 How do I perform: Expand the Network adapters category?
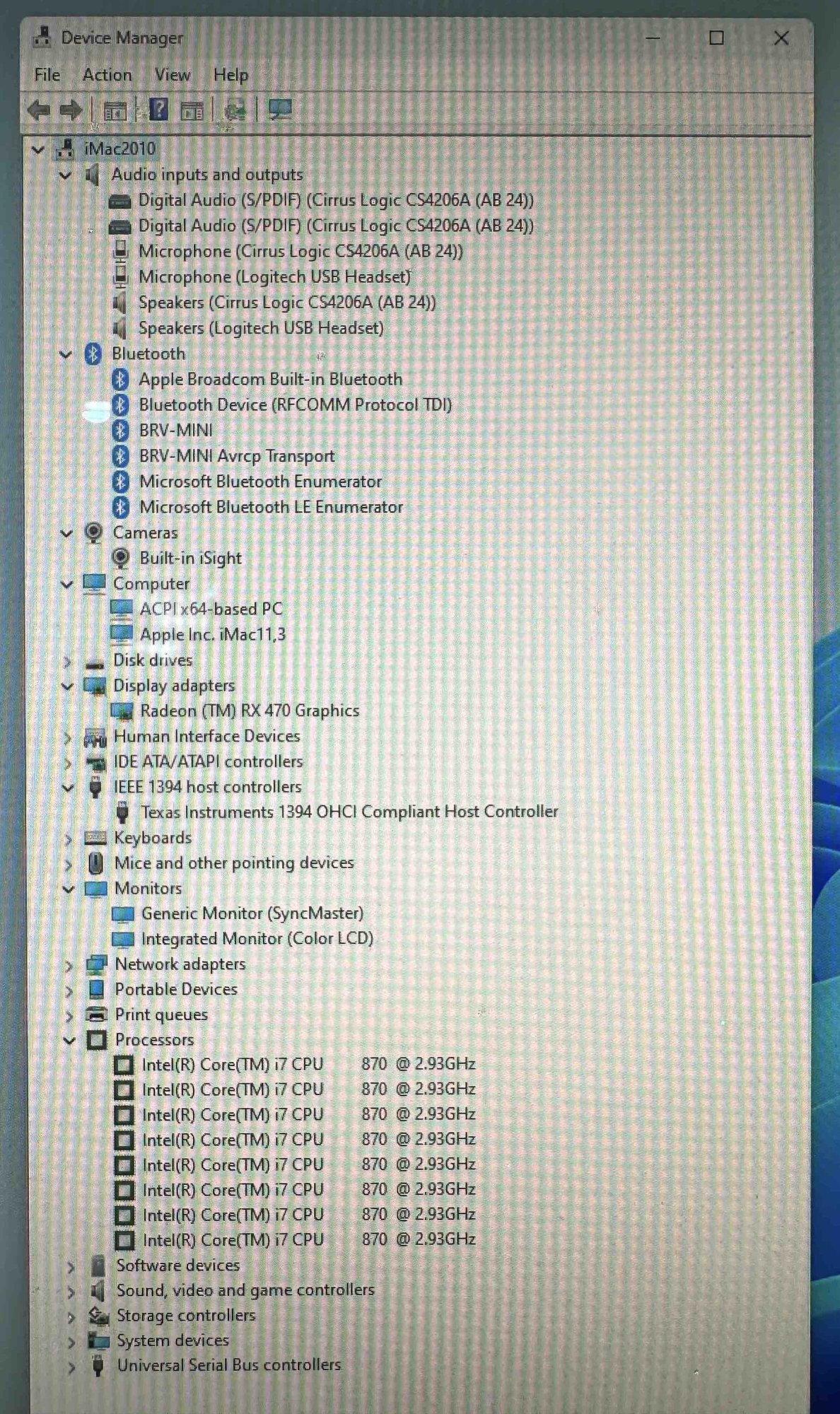pyautogui.click(x=69, y=965)
